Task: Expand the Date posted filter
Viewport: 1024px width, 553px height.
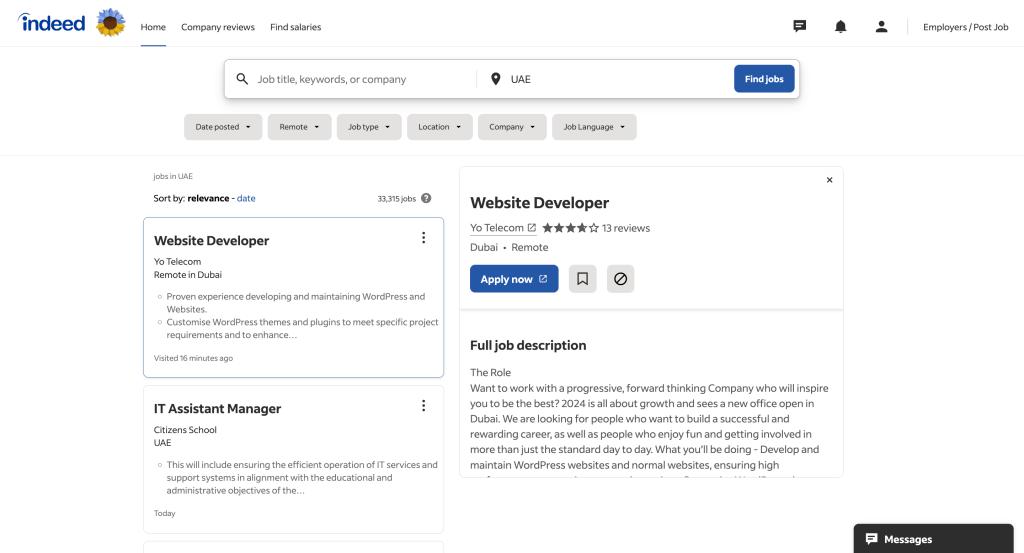Action: pyautogui.click(x=223, y=127)
